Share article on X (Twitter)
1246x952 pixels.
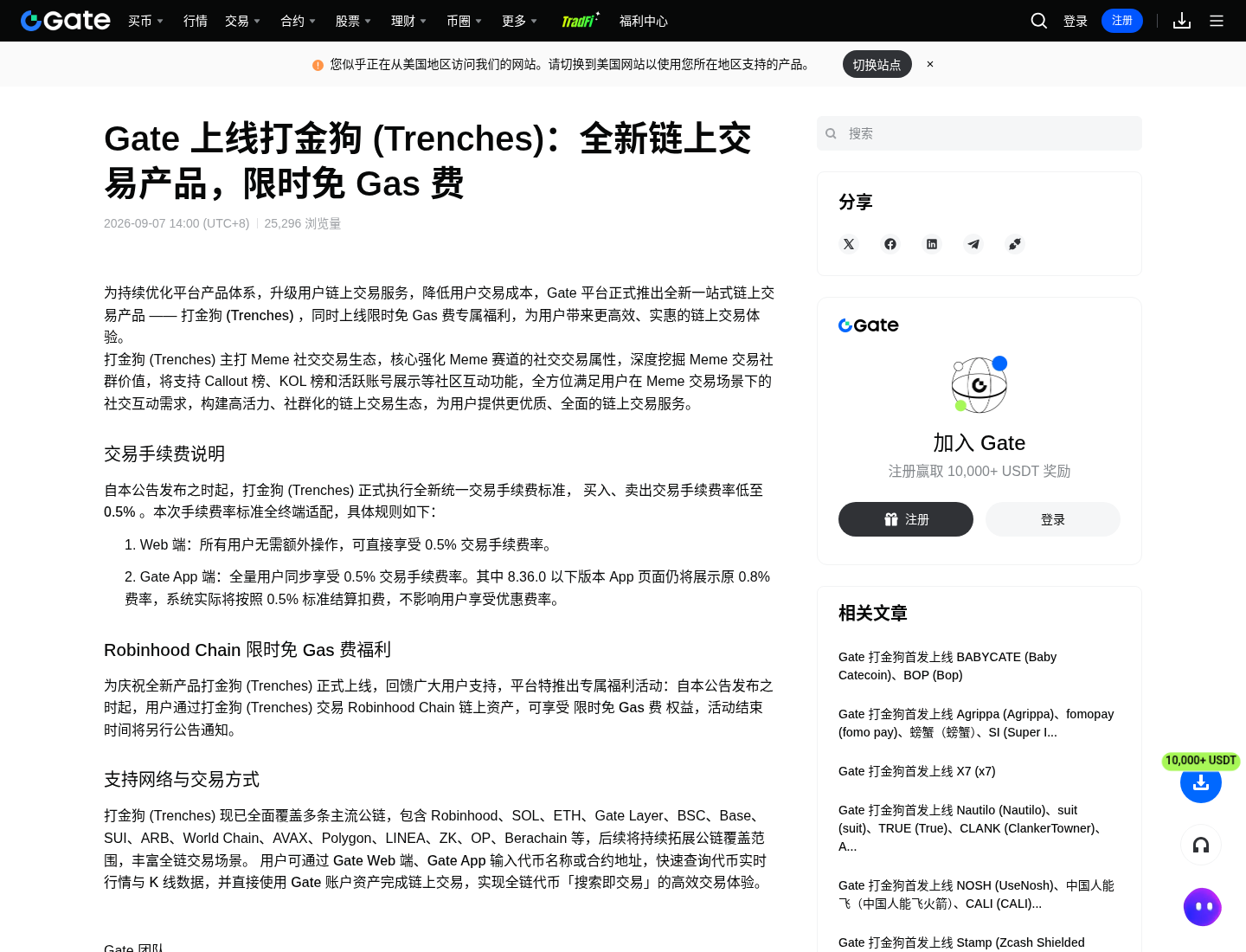[849, 244]
